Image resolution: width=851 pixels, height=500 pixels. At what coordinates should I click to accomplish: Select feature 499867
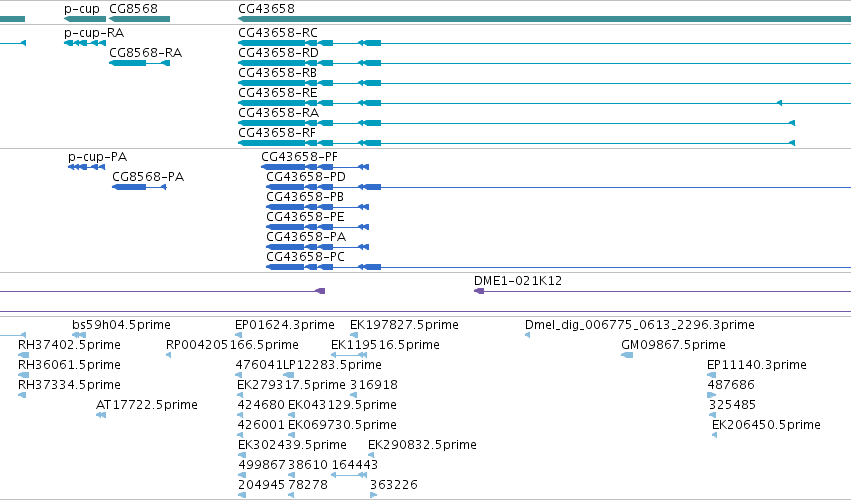coord(242,476)
